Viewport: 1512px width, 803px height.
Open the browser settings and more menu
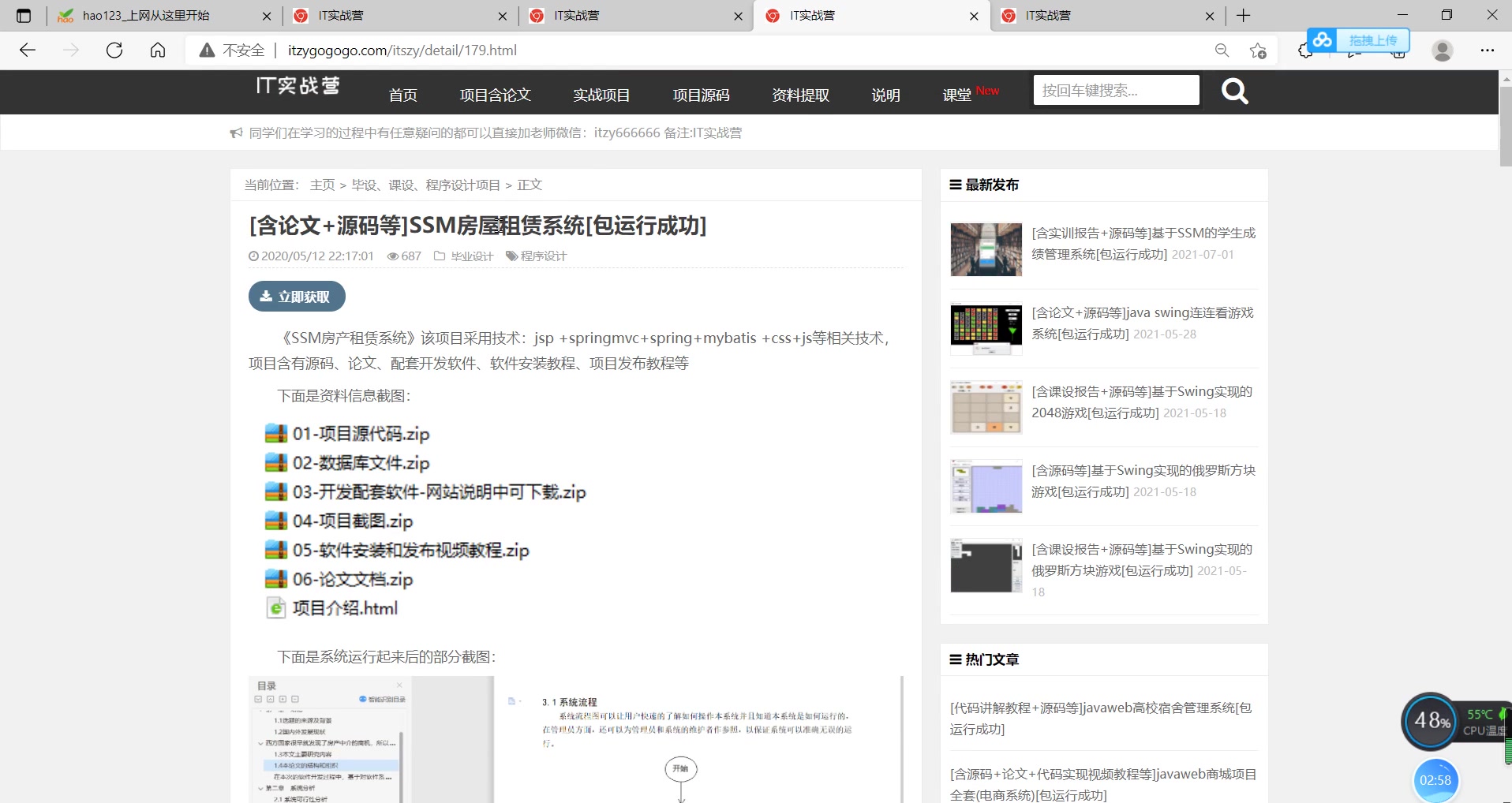click(1488, 50)
